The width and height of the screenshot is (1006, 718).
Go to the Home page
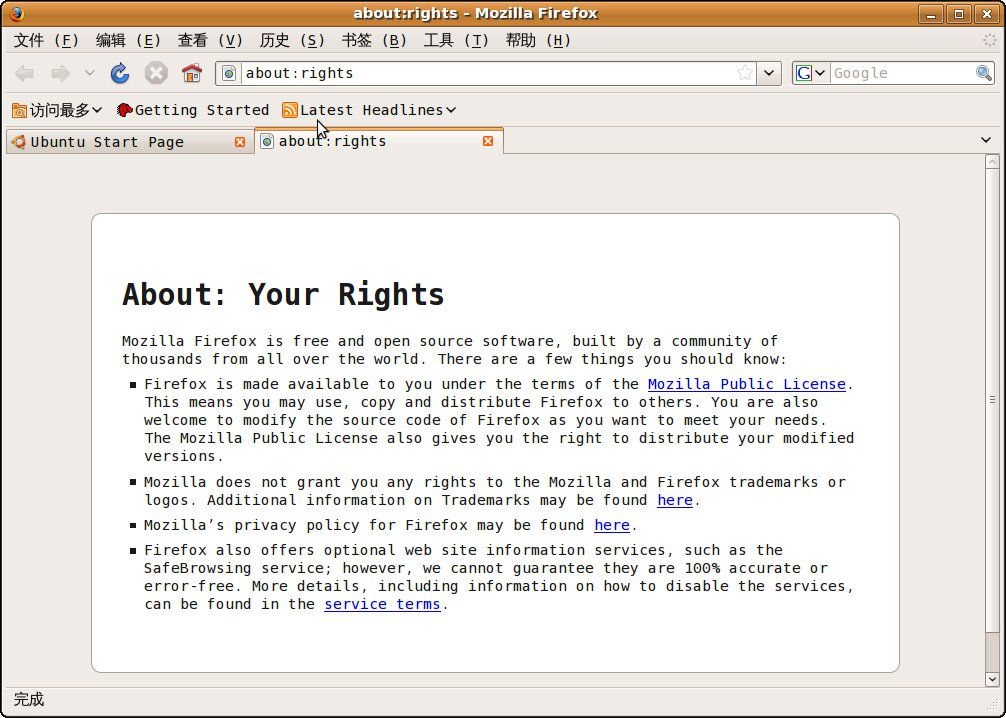click(192, 73)
